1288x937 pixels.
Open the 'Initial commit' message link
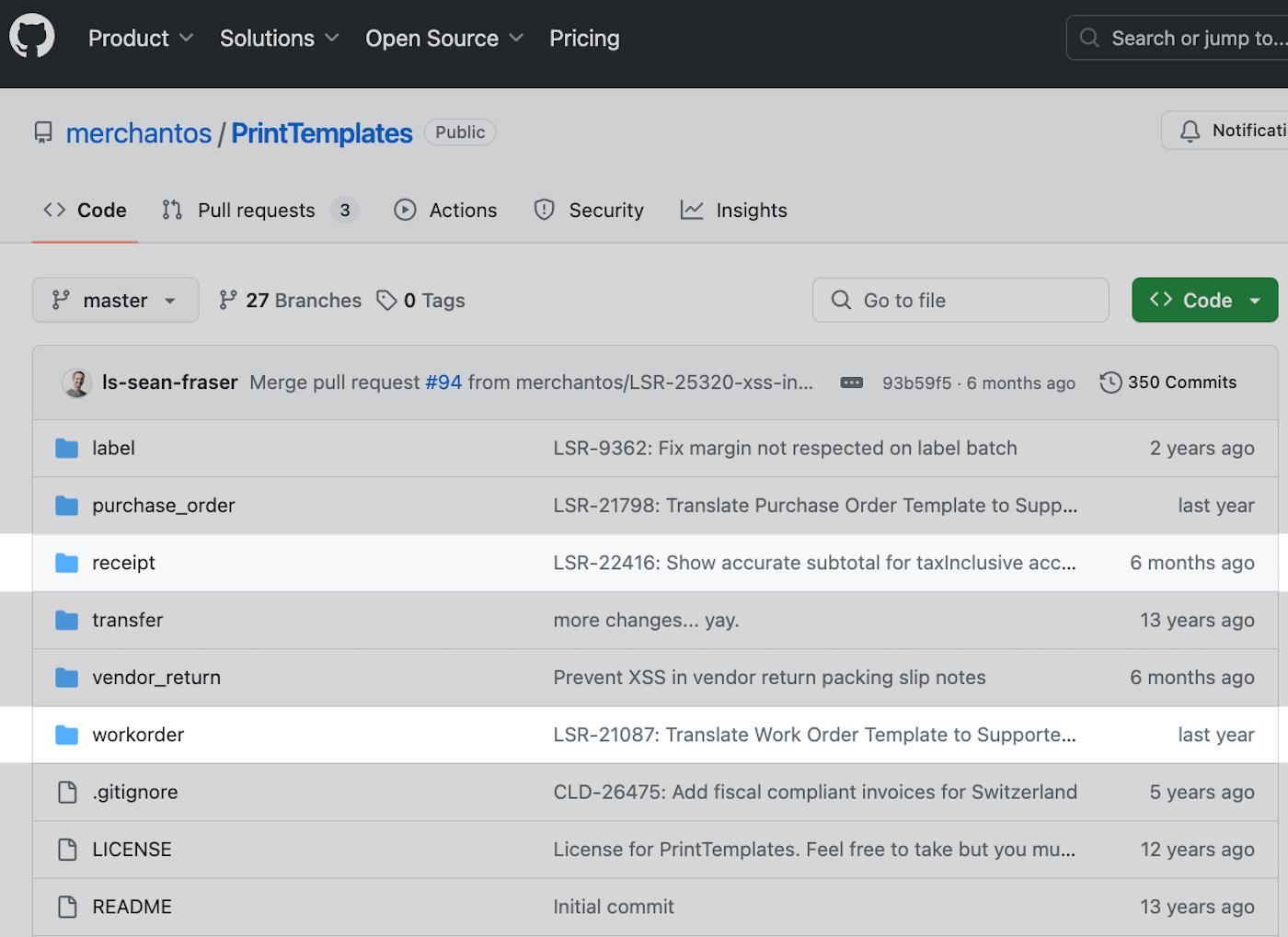point(614,907)
